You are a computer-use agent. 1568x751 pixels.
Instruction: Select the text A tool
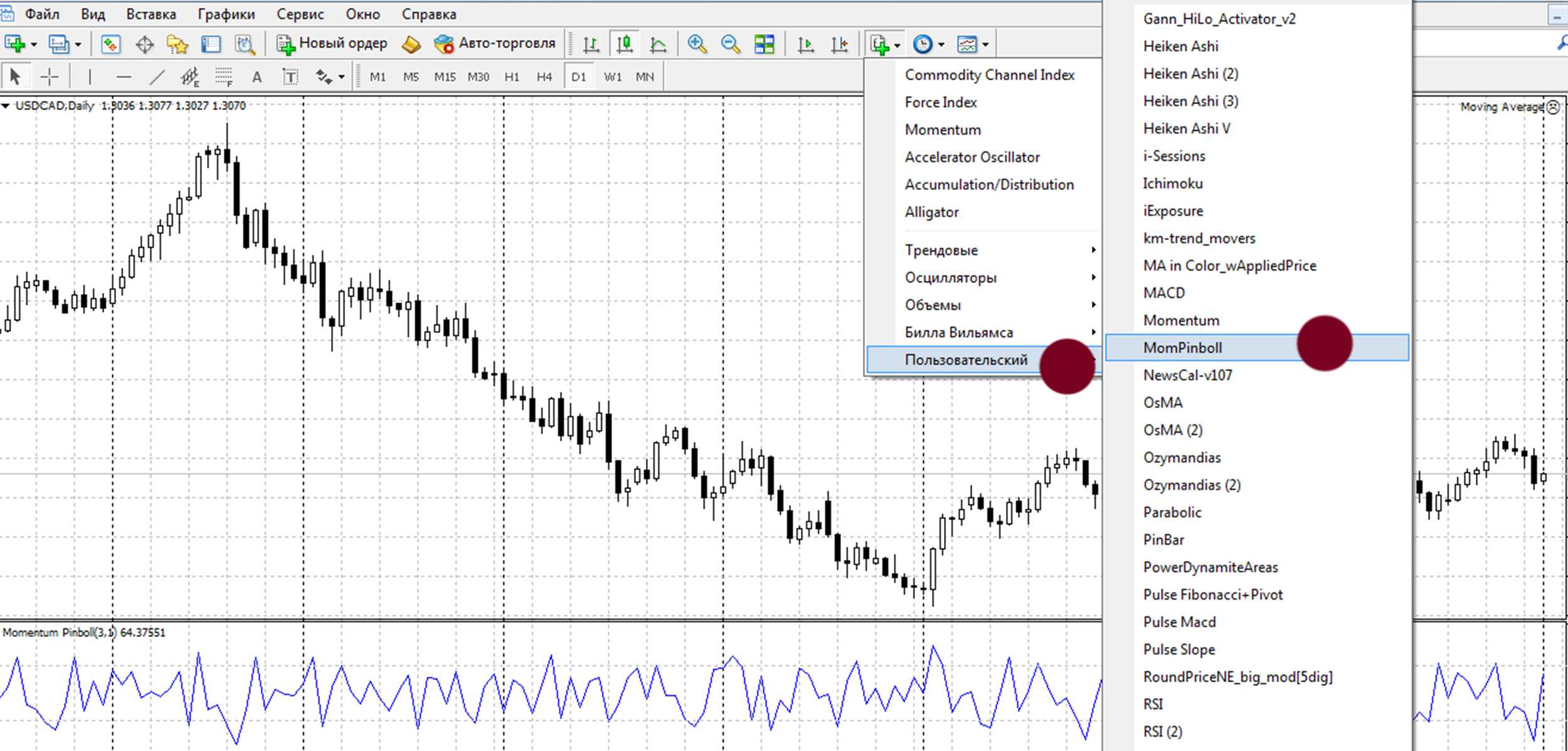click(x=257, y=76)
